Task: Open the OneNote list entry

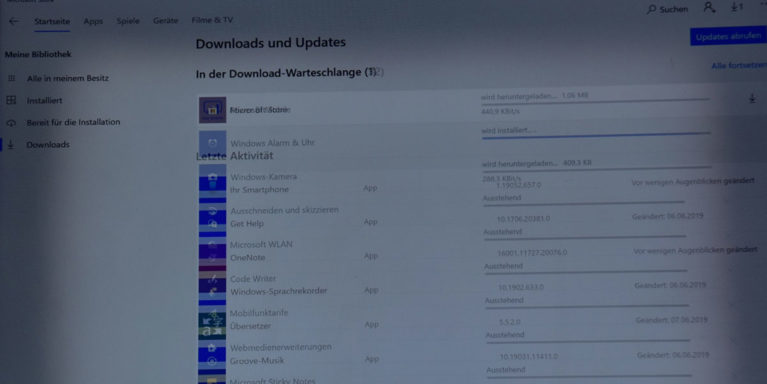Action: coord(248,257)
